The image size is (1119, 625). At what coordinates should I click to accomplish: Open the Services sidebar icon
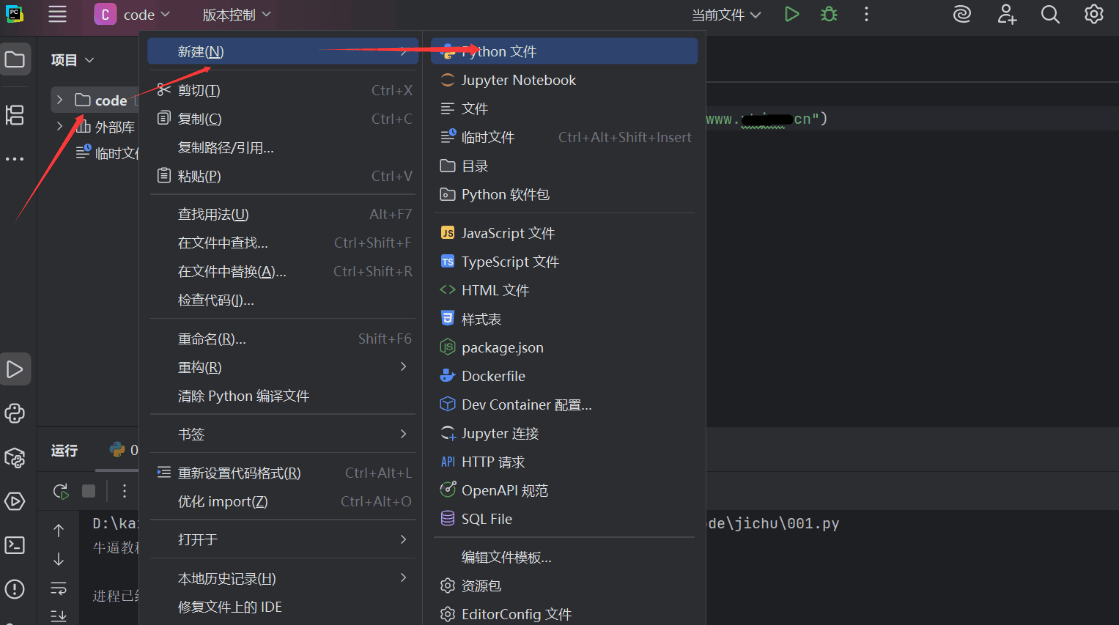pyautogui.click(x=15, y=501)
